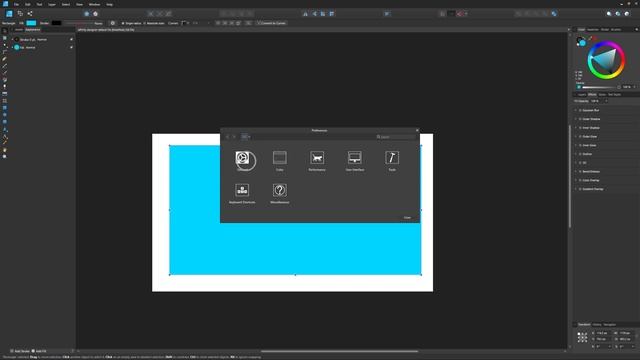Go back in Preferences navigation
This screenshot has width=640, height=360.
(x=228, y=137)
